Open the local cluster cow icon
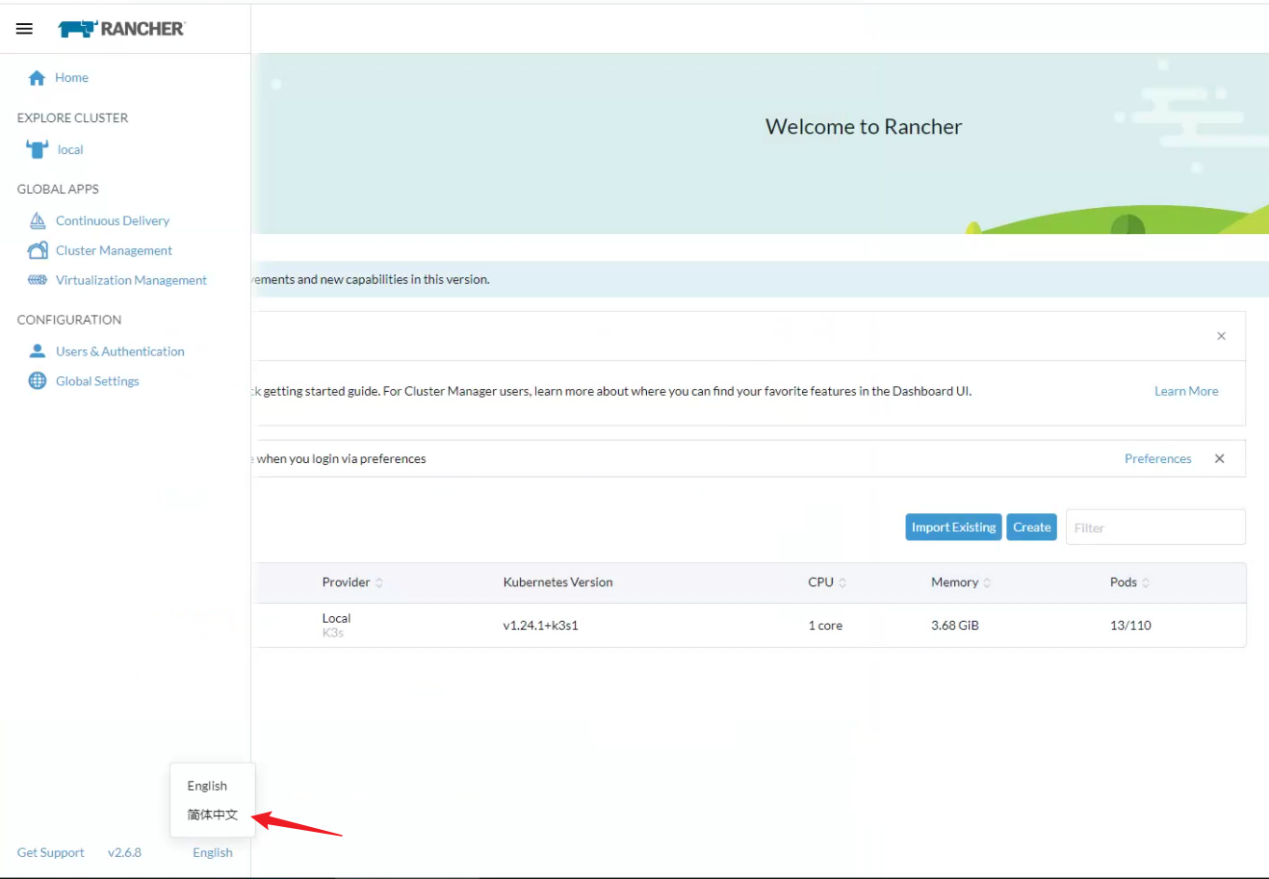 pos(37,150)
